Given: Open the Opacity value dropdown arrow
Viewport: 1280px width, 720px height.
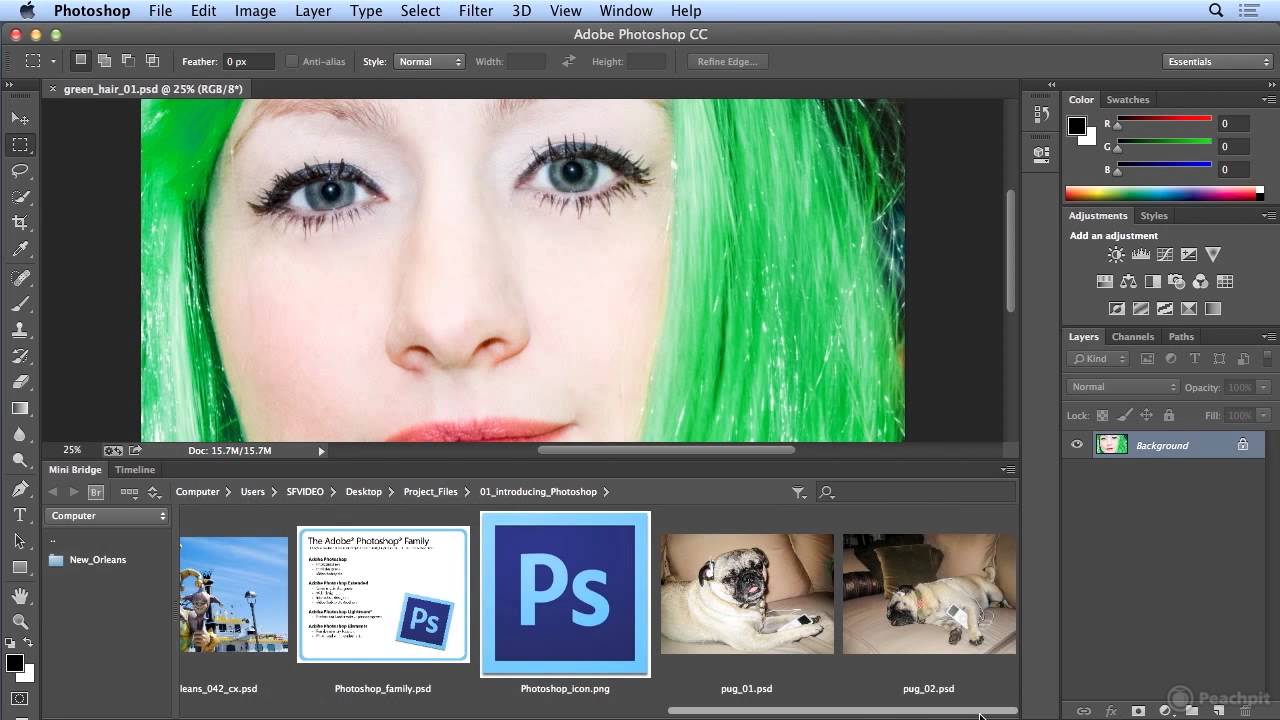Looking at the screenshot, I should (x=1264, y=387).
